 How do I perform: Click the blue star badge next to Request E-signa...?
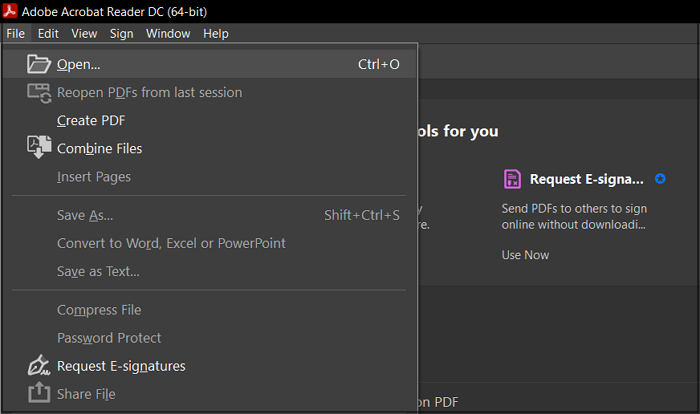coord(660,179)
